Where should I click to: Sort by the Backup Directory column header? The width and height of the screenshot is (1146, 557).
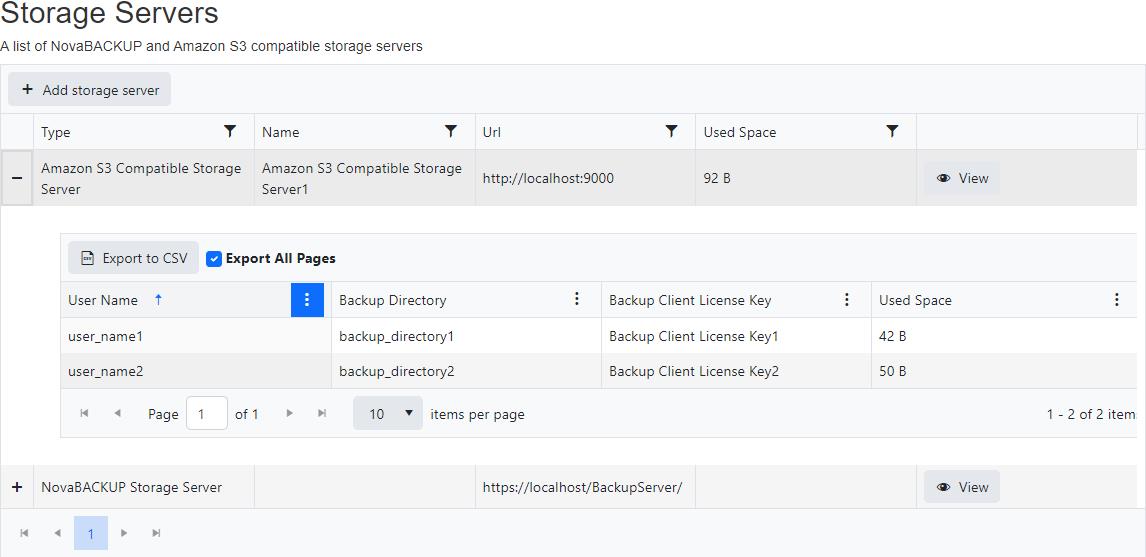tap(392, 300)
